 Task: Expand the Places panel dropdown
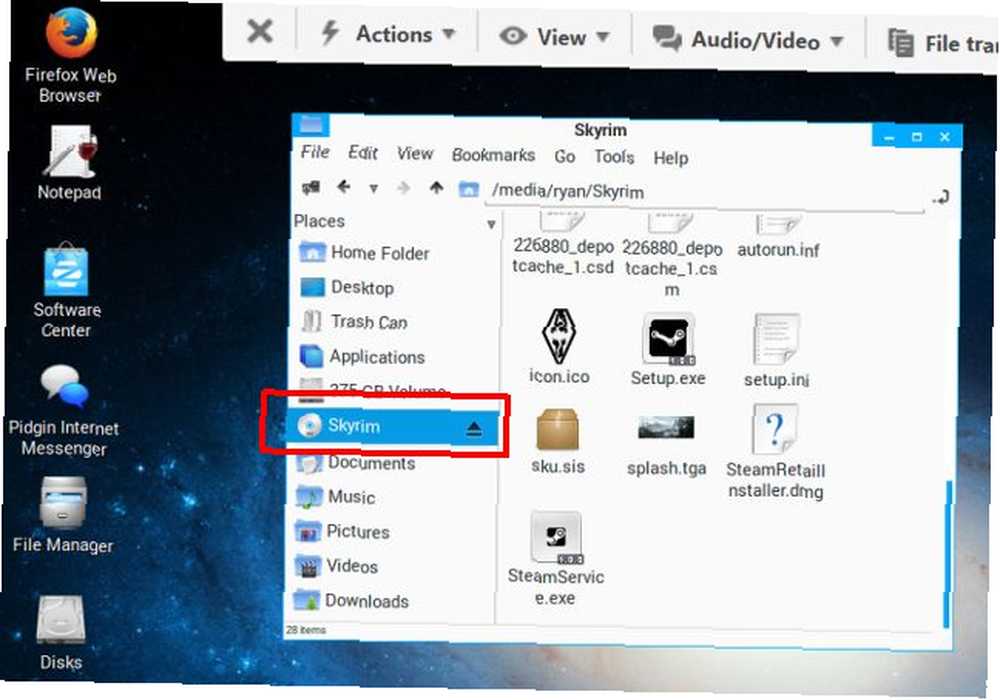[491, 224]
